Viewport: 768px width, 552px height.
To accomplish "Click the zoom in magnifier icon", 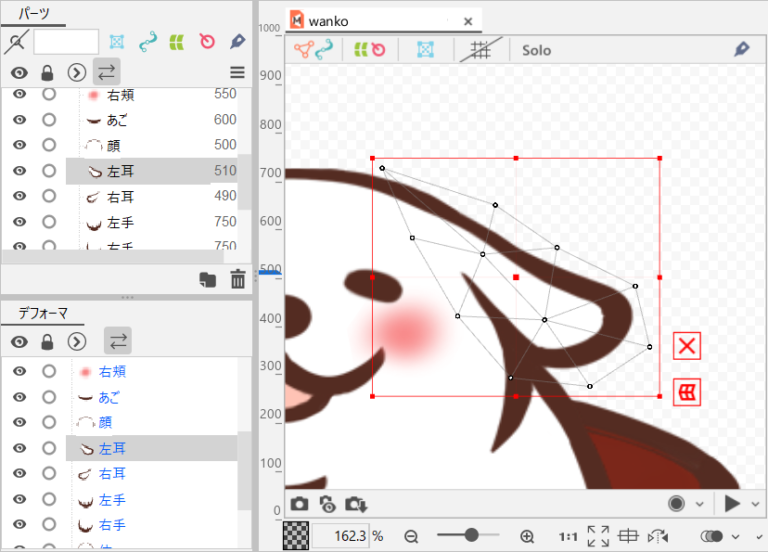I will coord(528,536).
